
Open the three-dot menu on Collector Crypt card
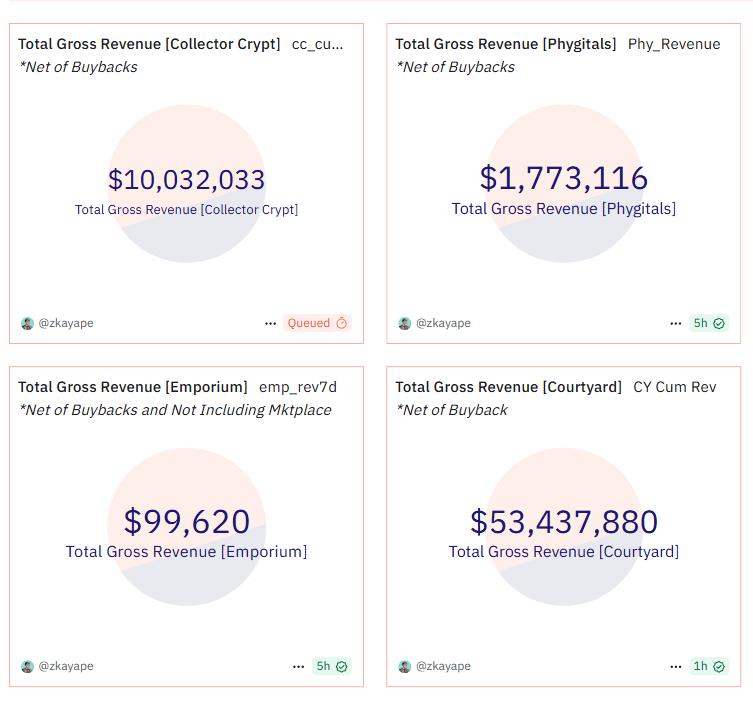click(270, 323)
